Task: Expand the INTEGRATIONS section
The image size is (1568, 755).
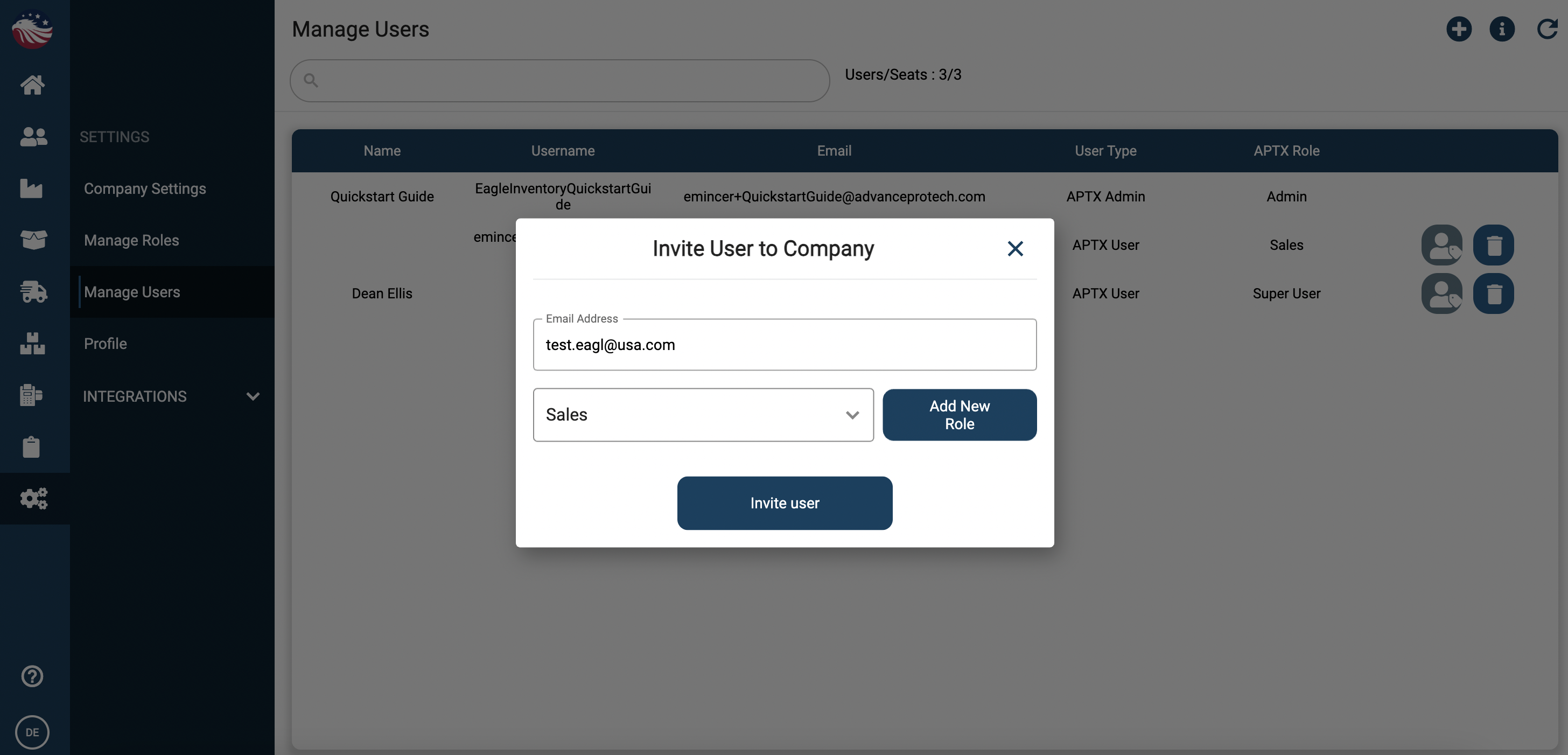Action: [x=172, y=396]
